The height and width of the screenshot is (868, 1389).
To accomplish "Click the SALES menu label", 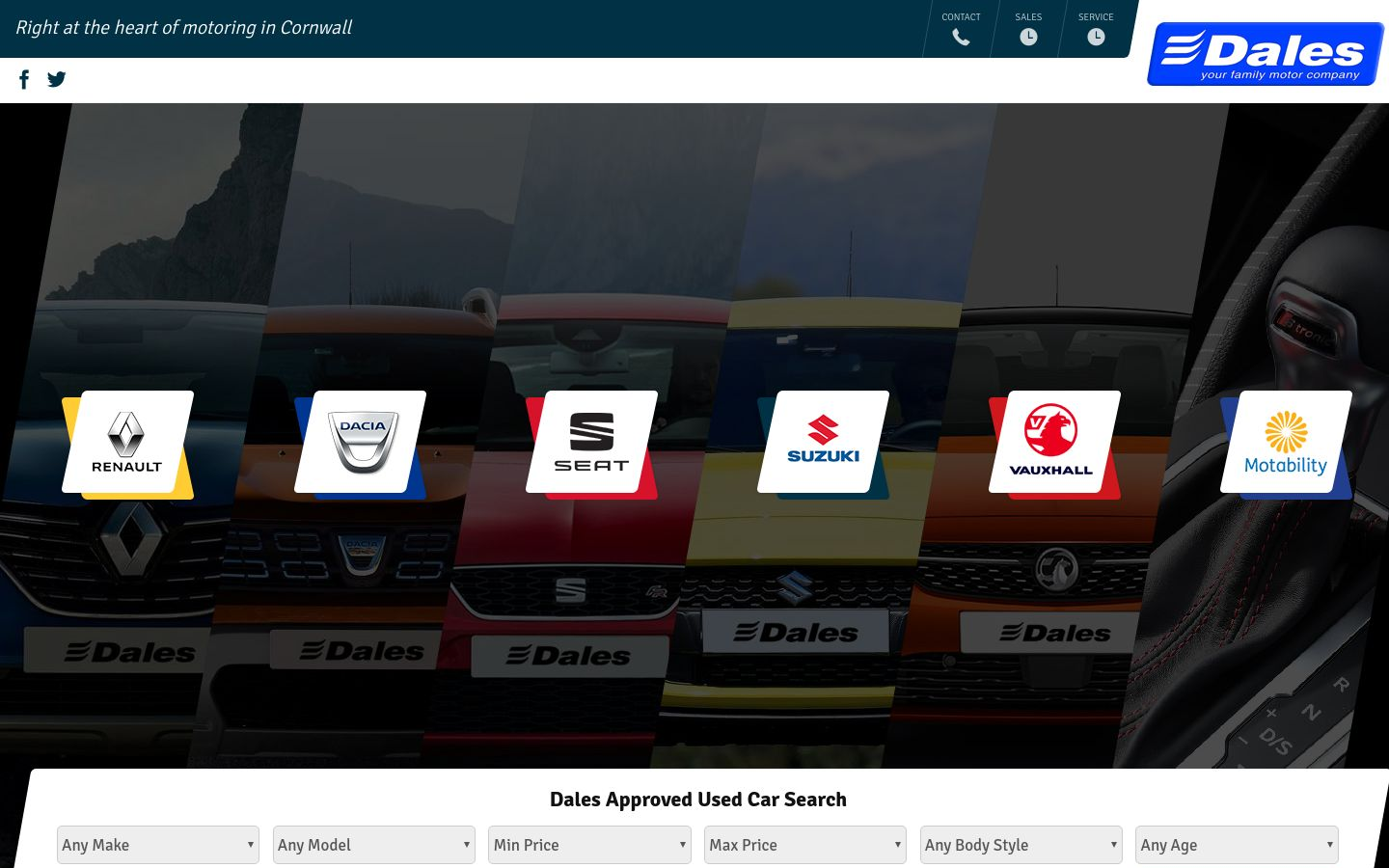I will coord(1028,16).
